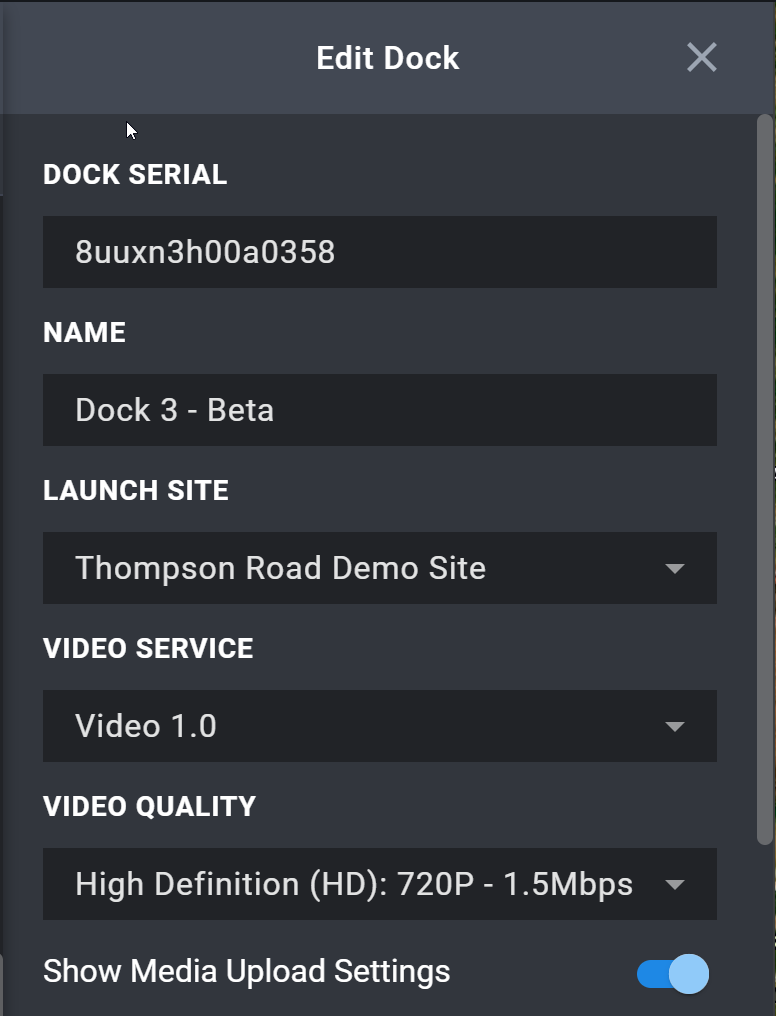Click the X icon in the header
This screenshot has height=1016, width=776.
[701, 57]
